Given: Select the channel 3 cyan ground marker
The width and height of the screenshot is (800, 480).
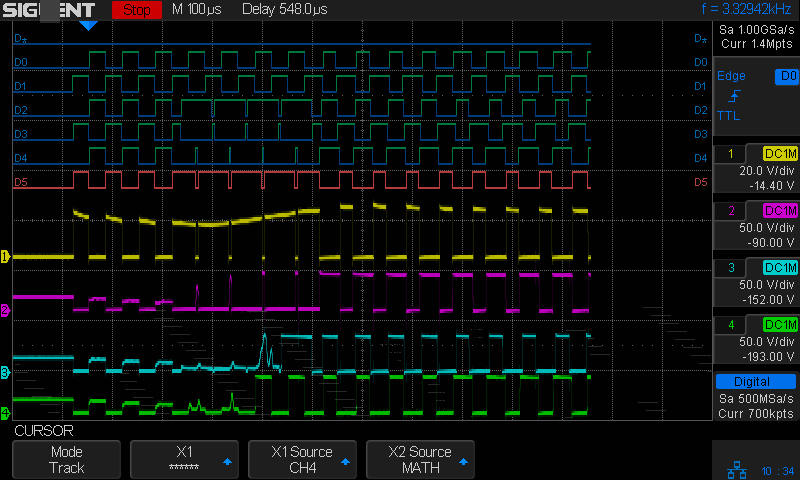Looking at the screenshot, I should coord(5,372).
